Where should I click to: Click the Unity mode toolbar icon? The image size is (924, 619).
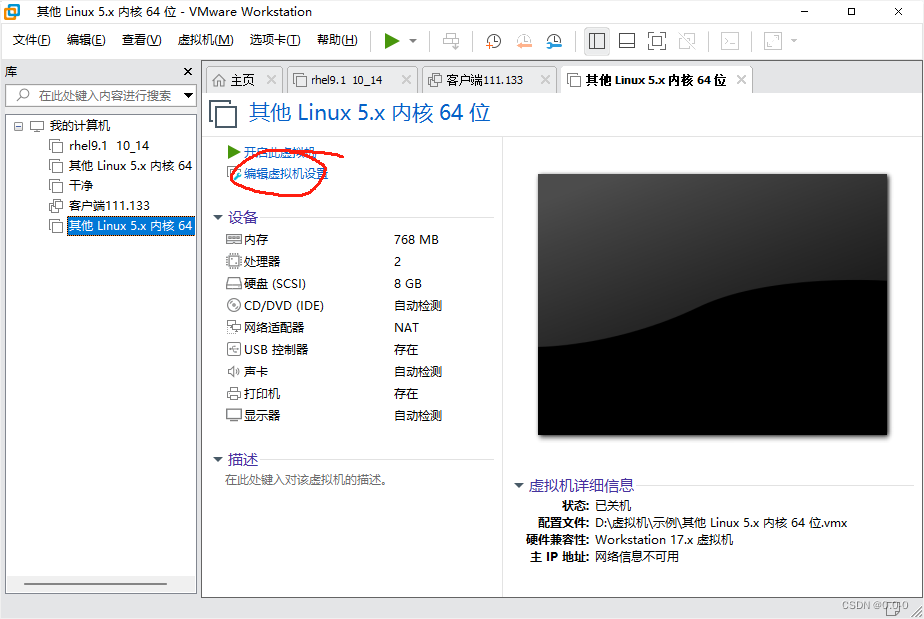(x=687, y=41)
